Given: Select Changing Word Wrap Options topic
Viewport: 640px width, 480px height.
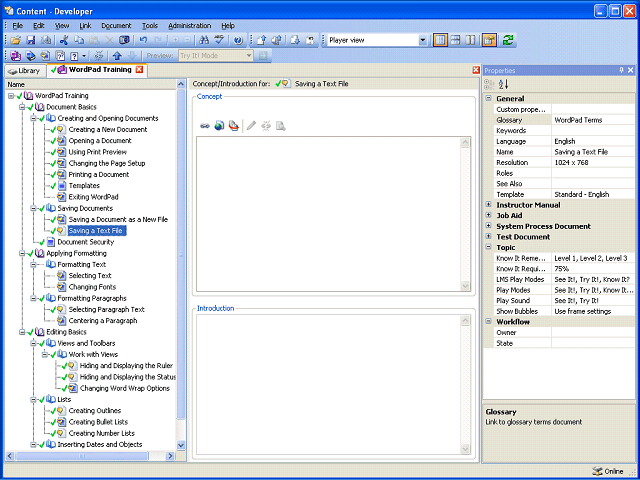Looking at the screenshot, I should [124, 388].
